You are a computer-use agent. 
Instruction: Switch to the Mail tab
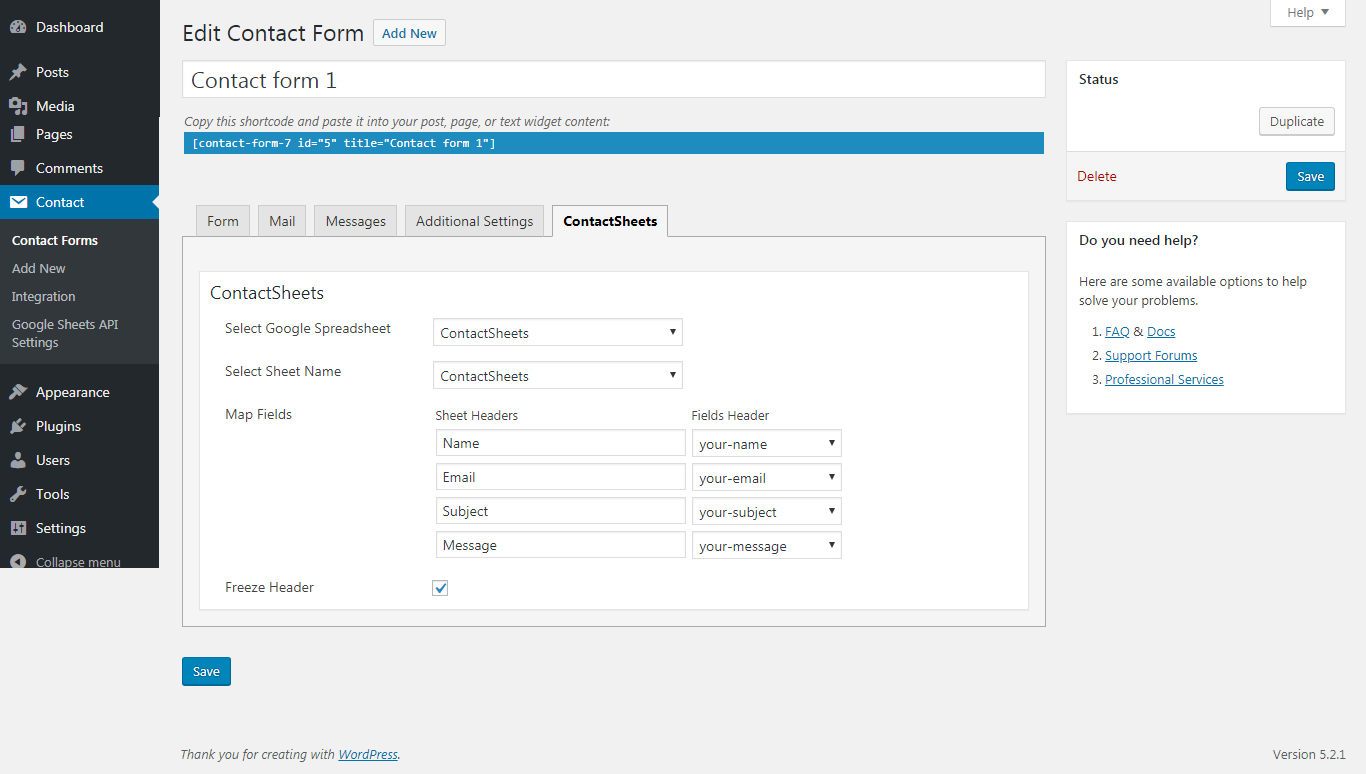pyautogui.click(x=282, y=221)
